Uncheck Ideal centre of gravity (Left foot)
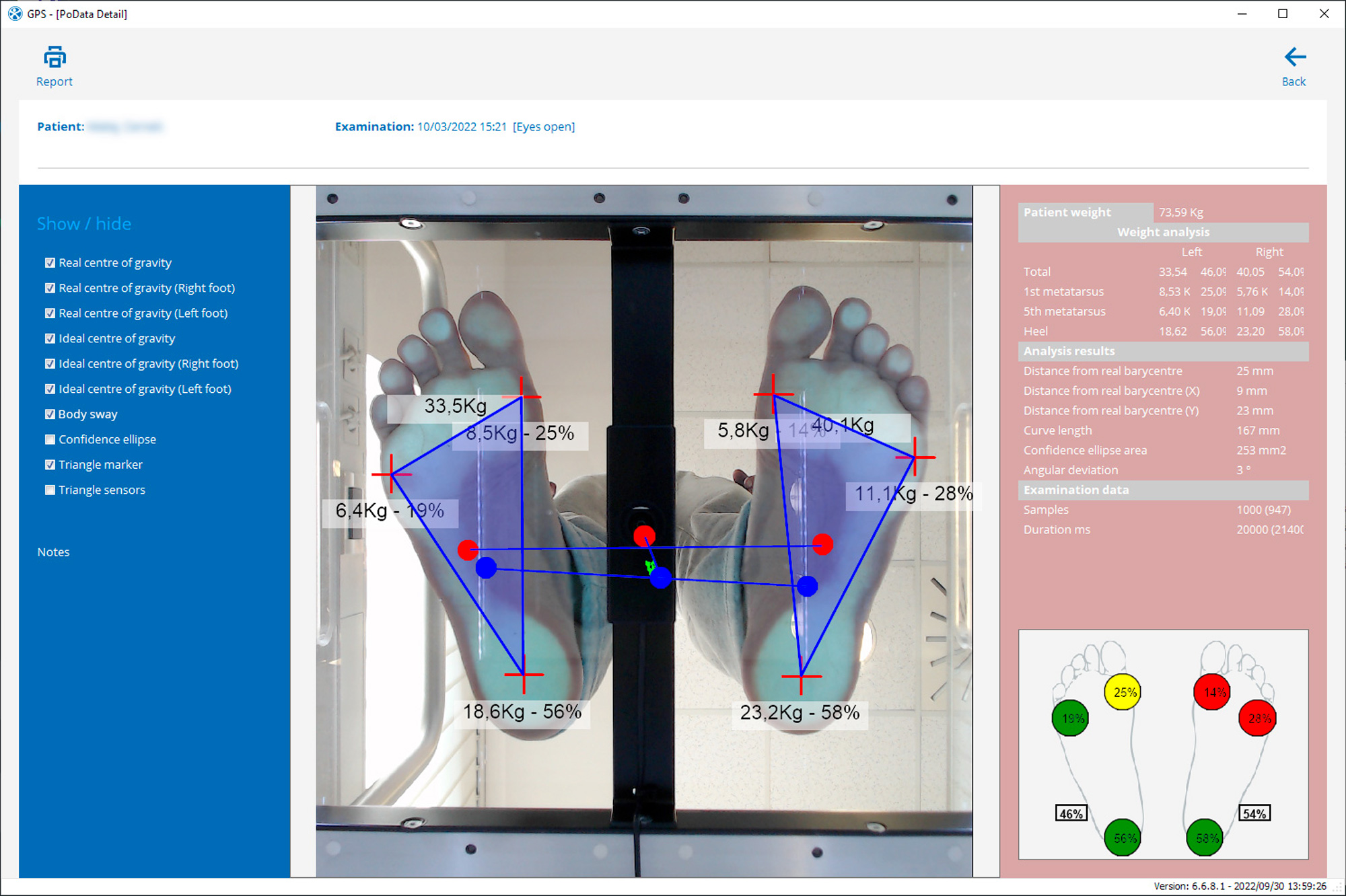Screen dimensions: 1346x896 (x=50, y=389)
